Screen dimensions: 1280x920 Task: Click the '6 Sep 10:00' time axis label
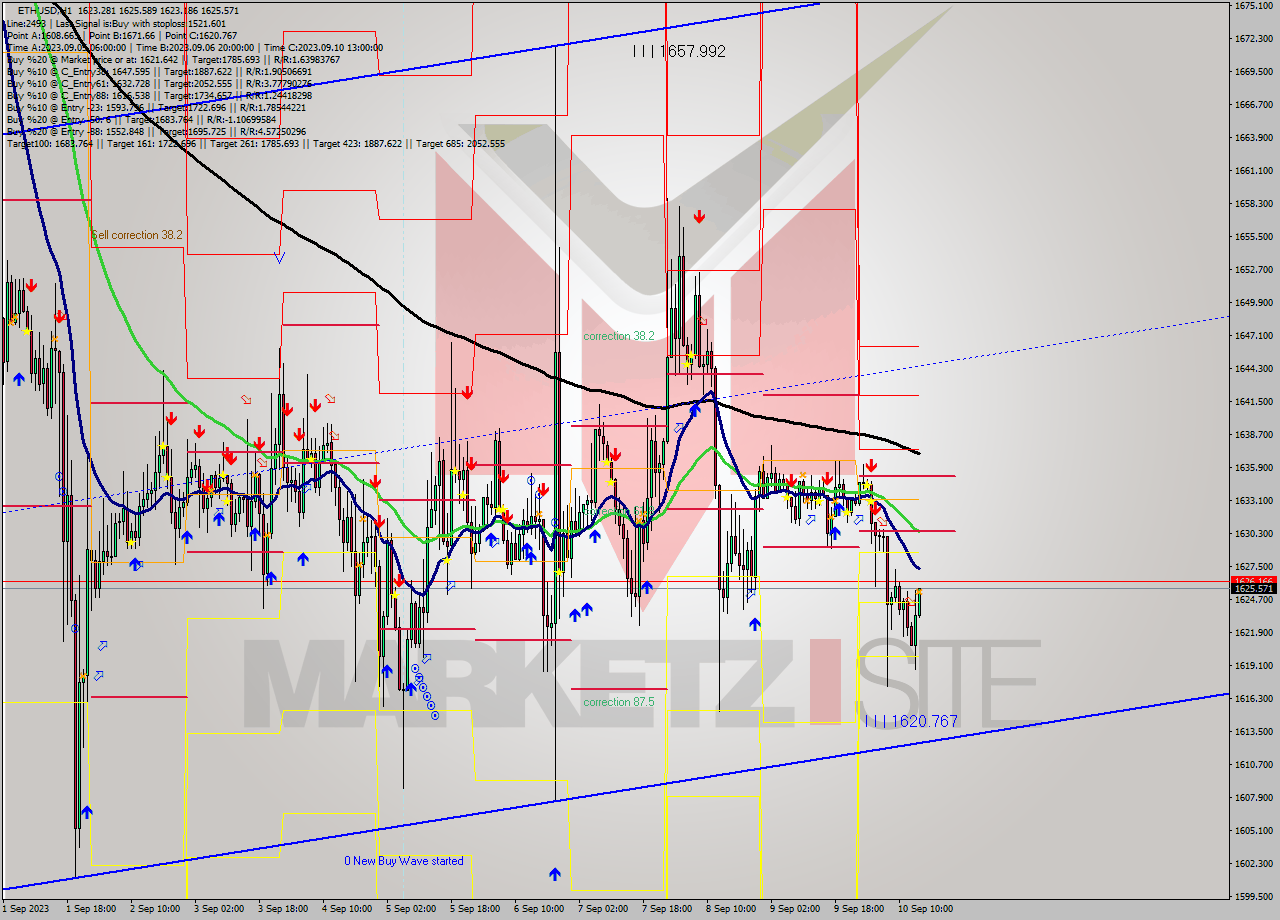tap(539, 909)
